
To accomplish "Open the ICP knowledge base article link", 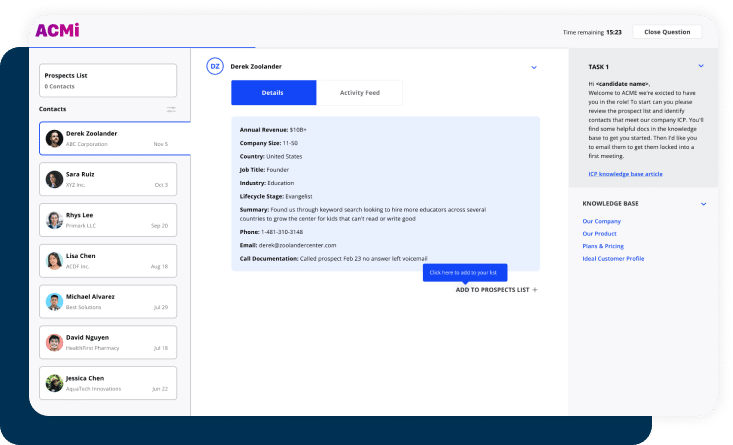I will coord(625,174).
